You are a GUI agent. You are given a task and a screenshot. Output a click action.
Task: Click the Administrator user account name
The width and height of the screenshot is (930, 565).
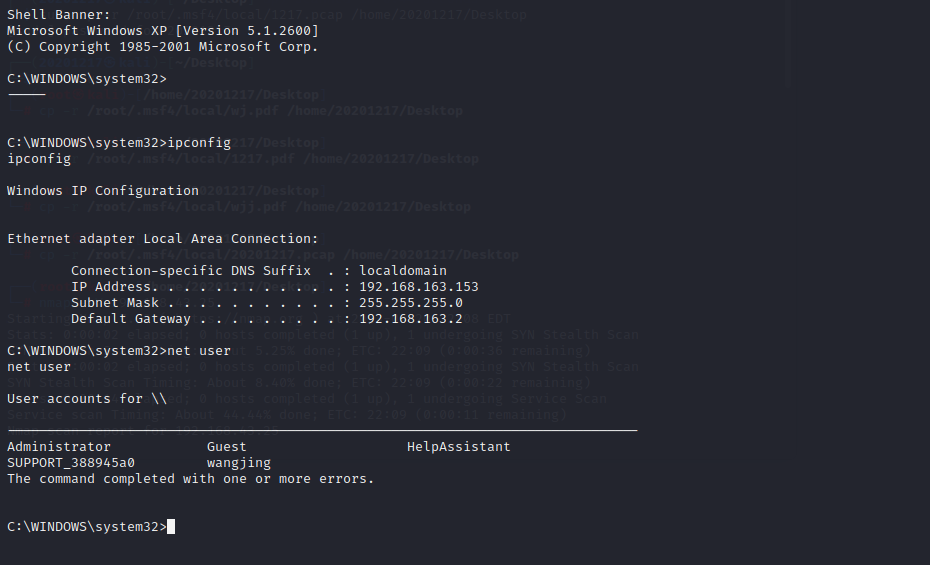click(59, 447)
